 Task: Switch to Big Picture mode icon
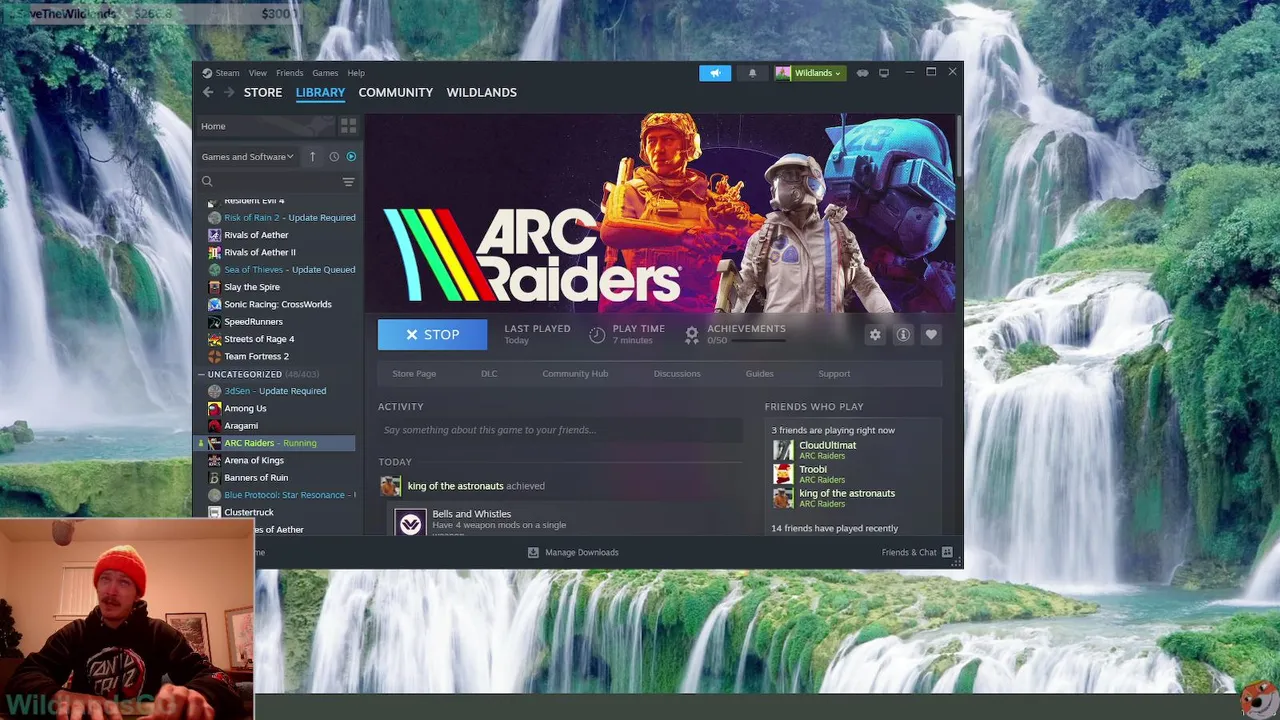[884, 73]
